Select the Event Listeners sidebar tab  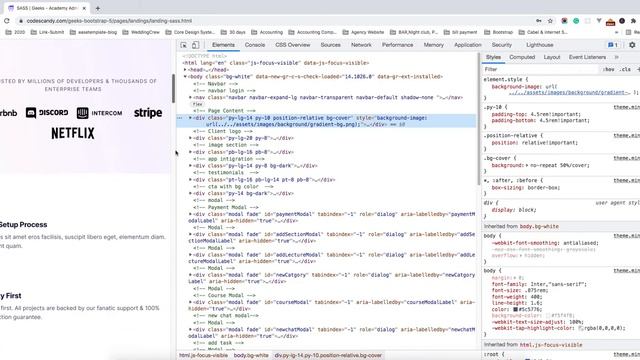click(x=587, y=57)
